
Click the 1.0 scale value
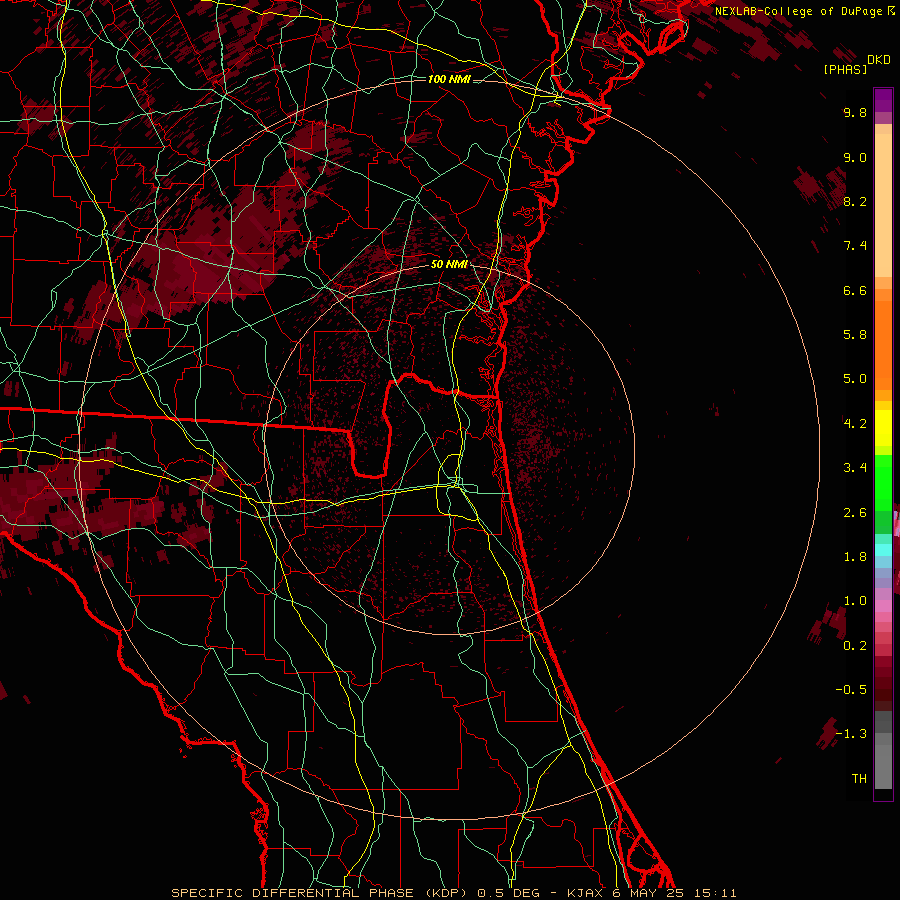click(855, 601)
